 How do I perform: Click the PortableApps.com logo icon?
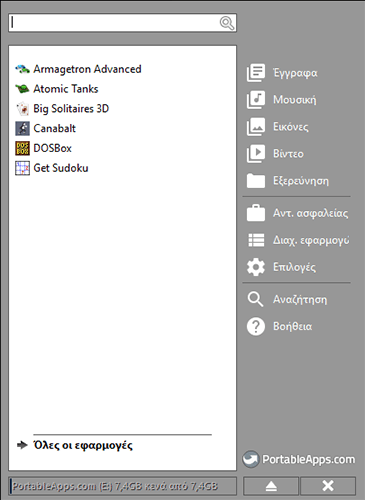pos(251,459)
